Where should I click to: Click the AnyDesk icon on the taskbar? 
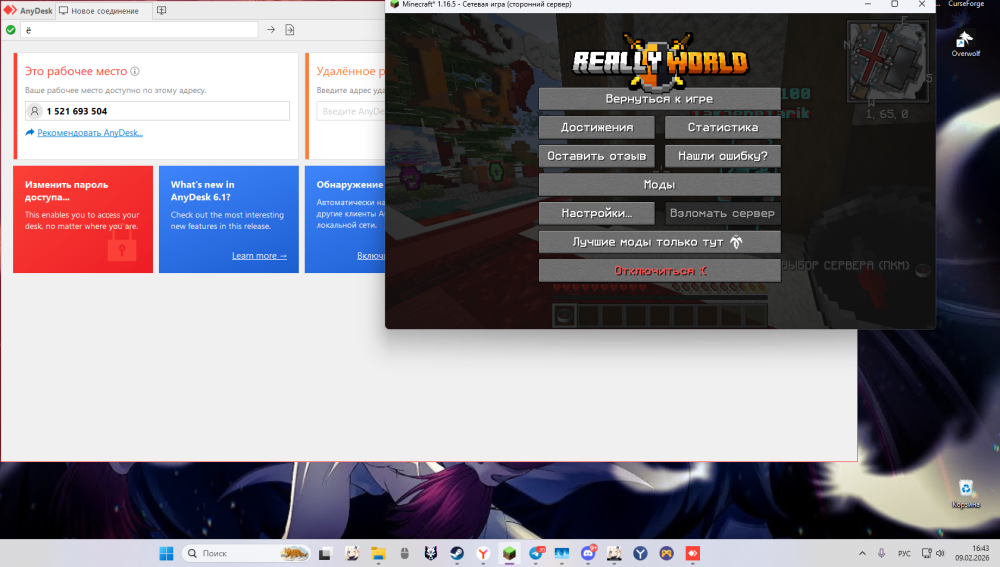tap(693, 554)
